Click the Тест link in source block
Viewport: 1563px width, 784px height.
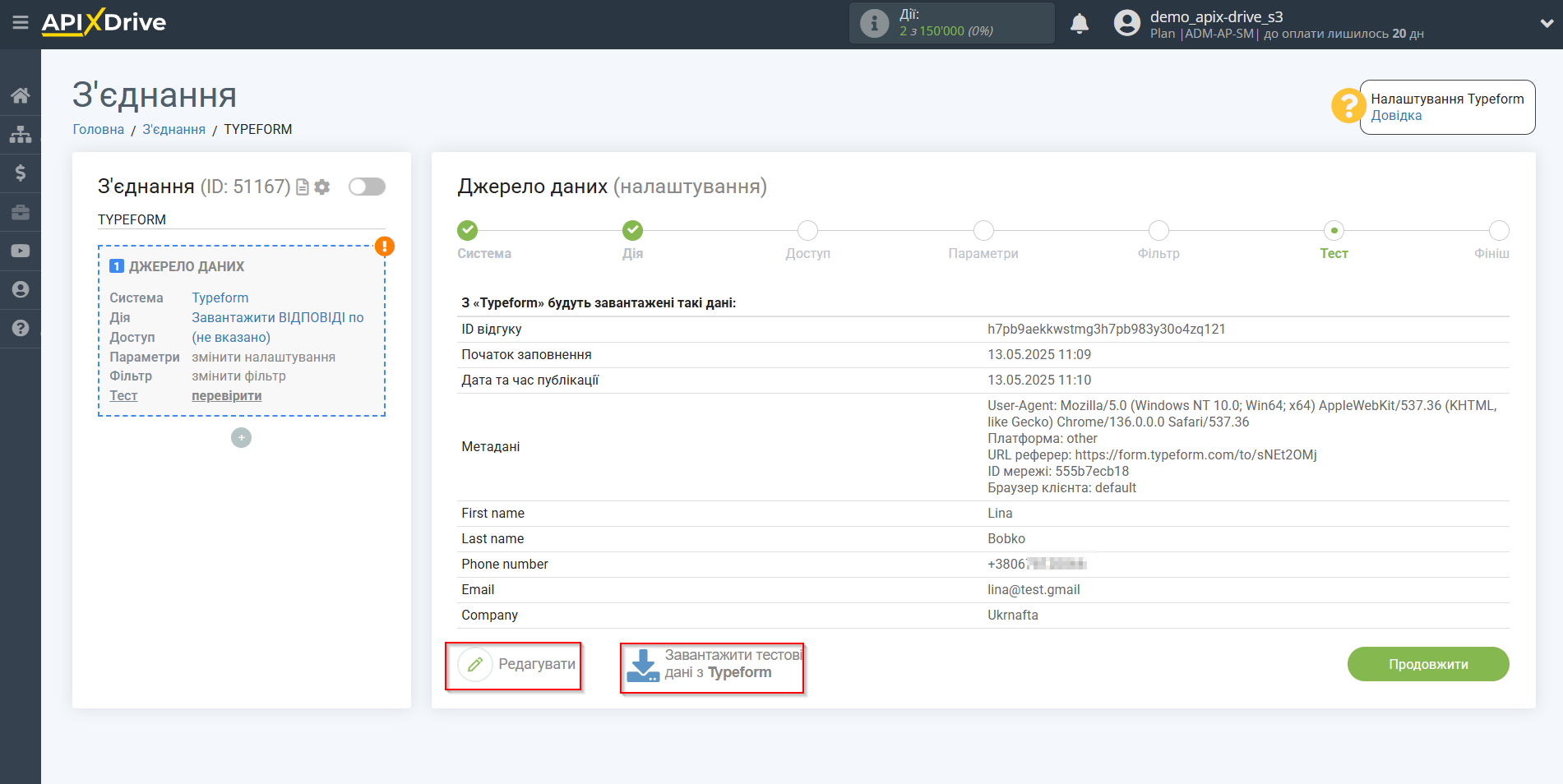pyautogui.click(x=123, y=395)
